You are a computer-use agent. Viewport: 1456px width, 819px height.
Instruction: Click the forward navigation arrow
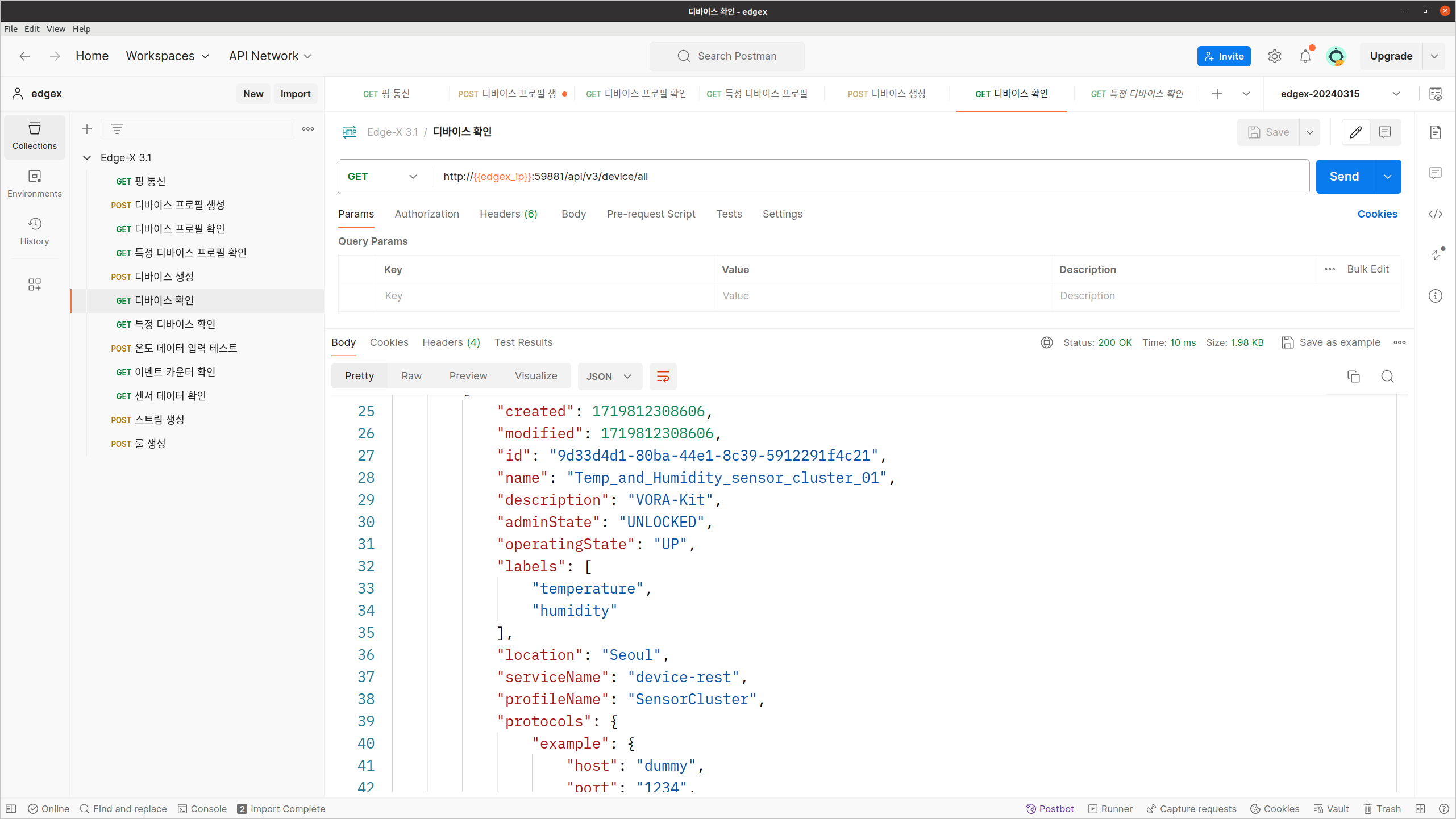[x=55, y=56]
